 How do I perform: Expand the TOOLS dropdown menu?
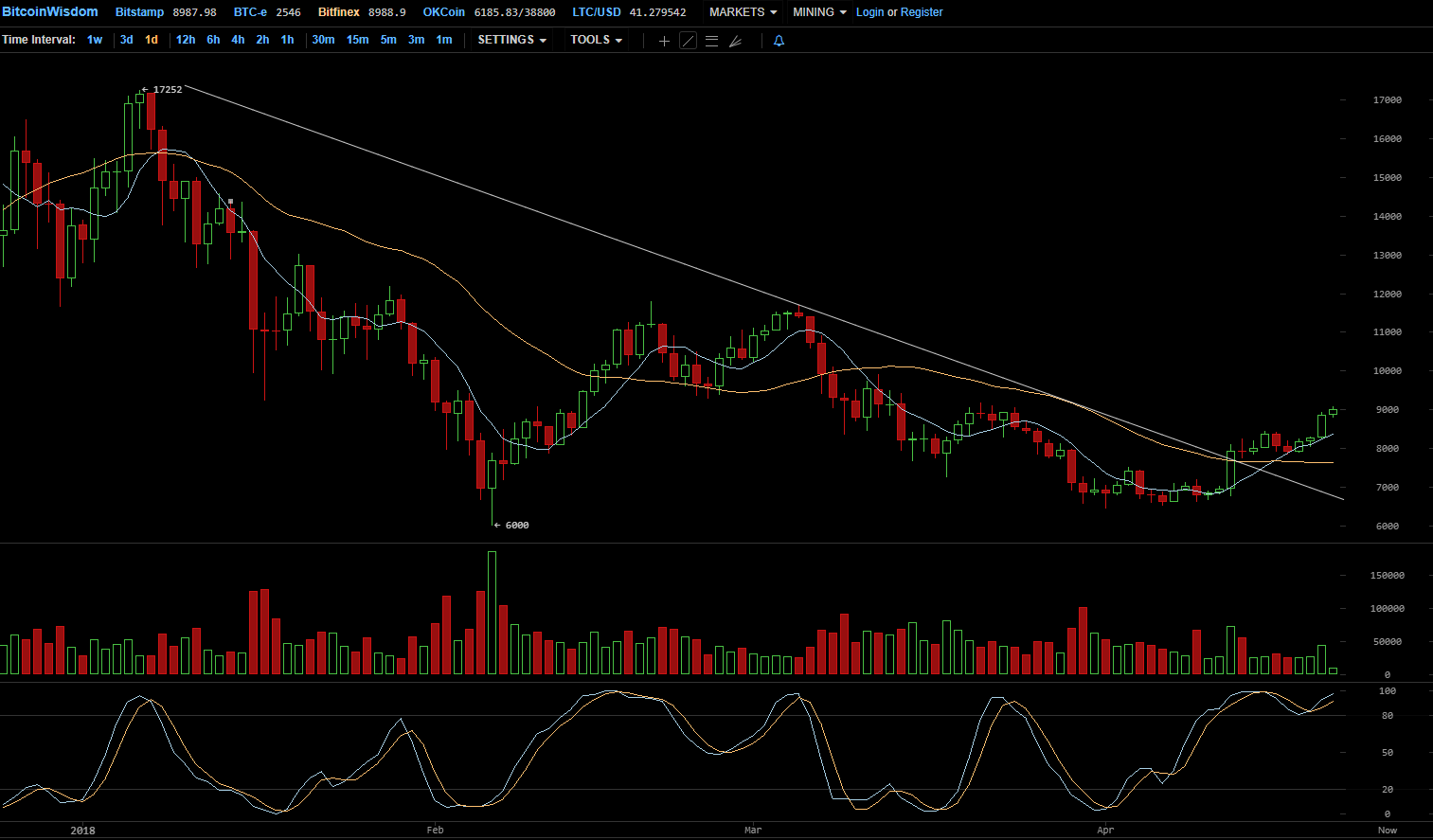pos(596,40)
